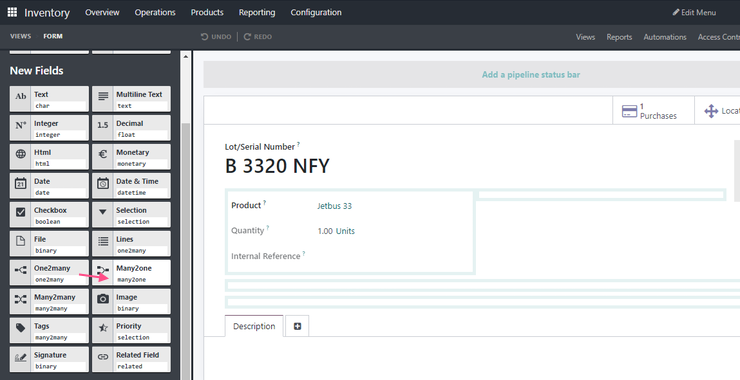Click the sidebar scrollbar up arrow
This screenshot has width=740, height=380.
[185, 57]
